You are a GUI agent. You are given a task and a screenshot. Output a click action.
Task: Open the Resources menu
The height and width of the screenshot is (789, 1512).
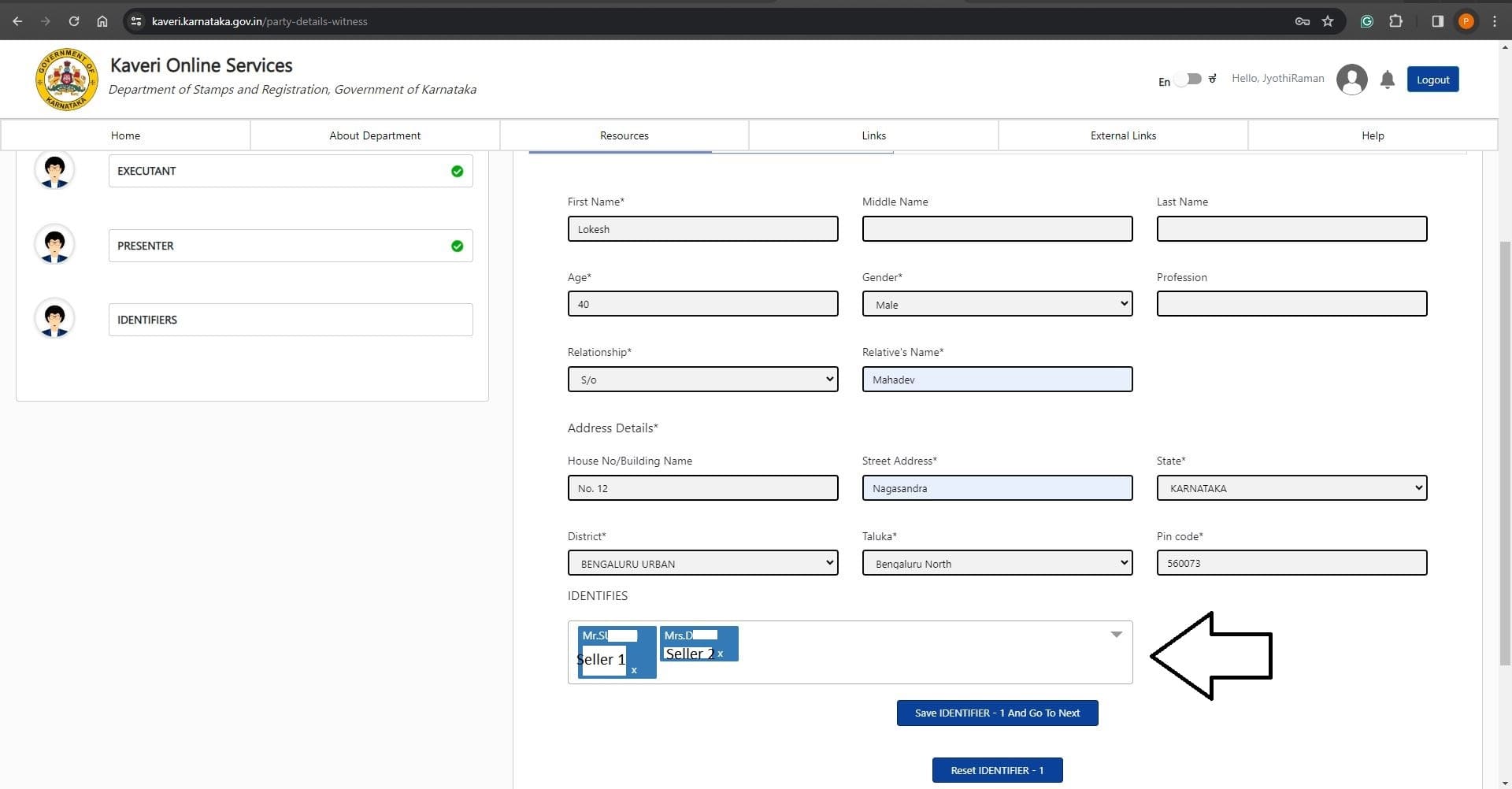tap(624, 135)
